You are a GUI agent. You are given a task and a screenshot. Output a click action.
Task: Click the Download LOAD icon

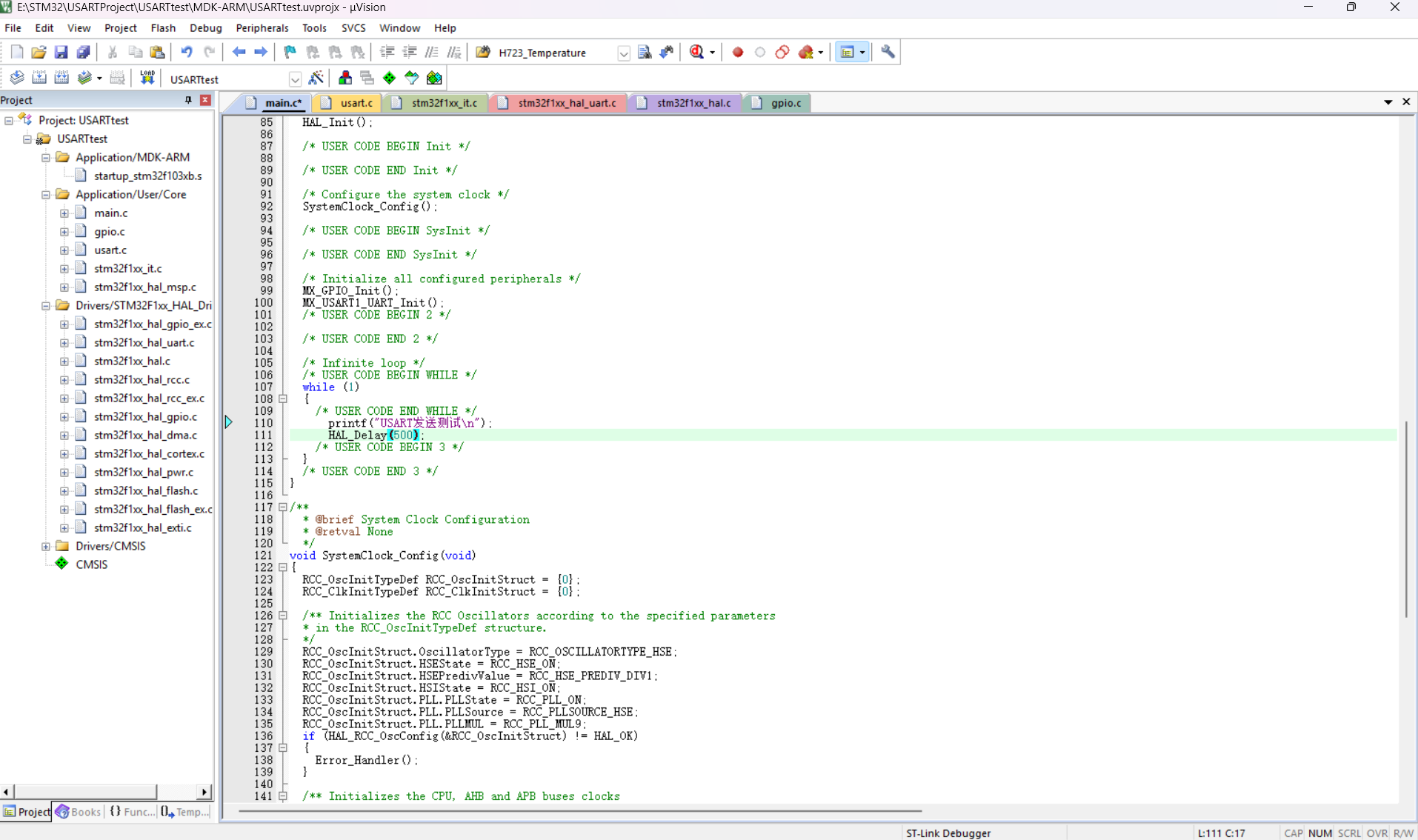[x=147, y=78]
